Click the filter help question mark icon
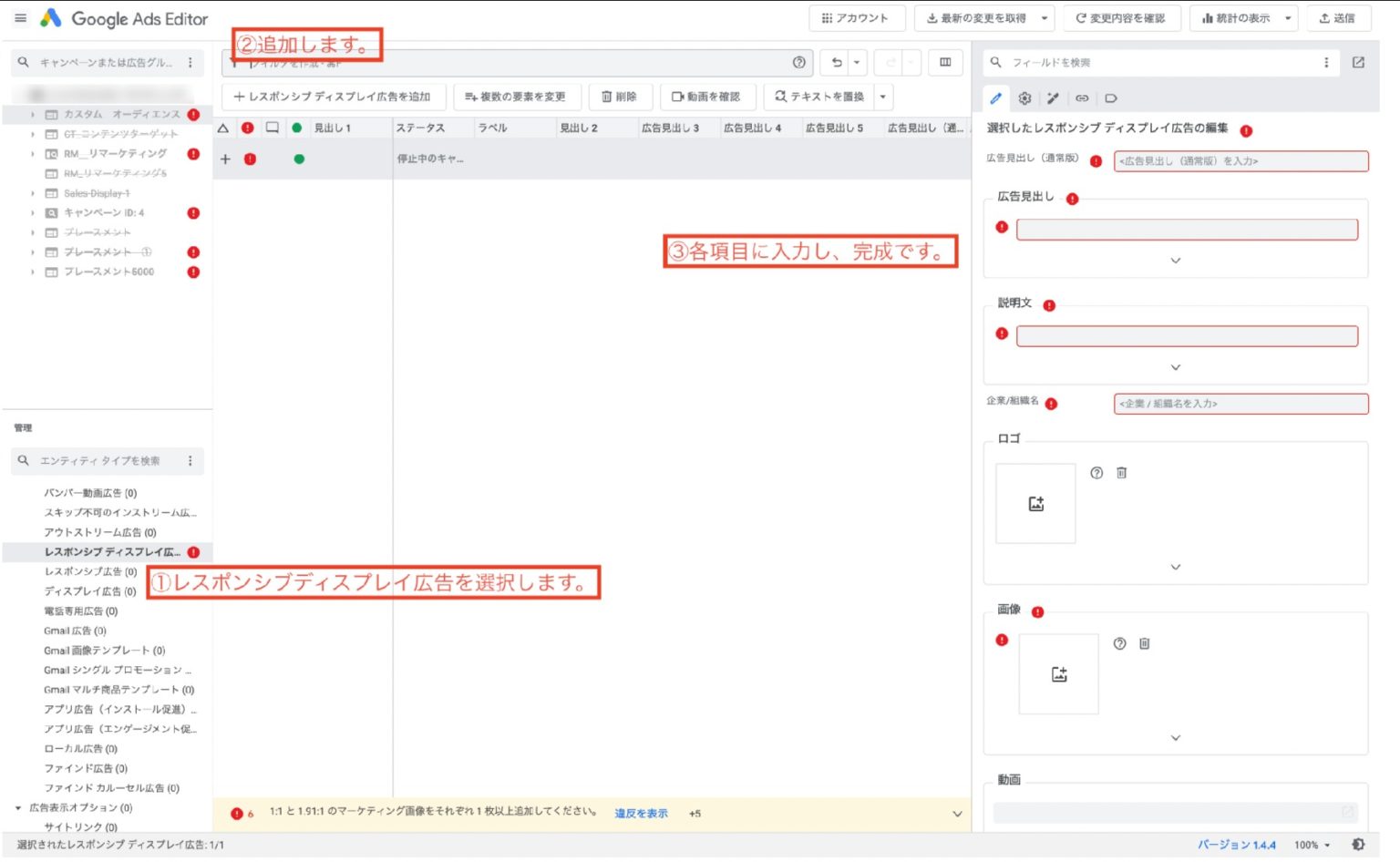The width and height of the screenshot is (1400, 862). [799, 63]
